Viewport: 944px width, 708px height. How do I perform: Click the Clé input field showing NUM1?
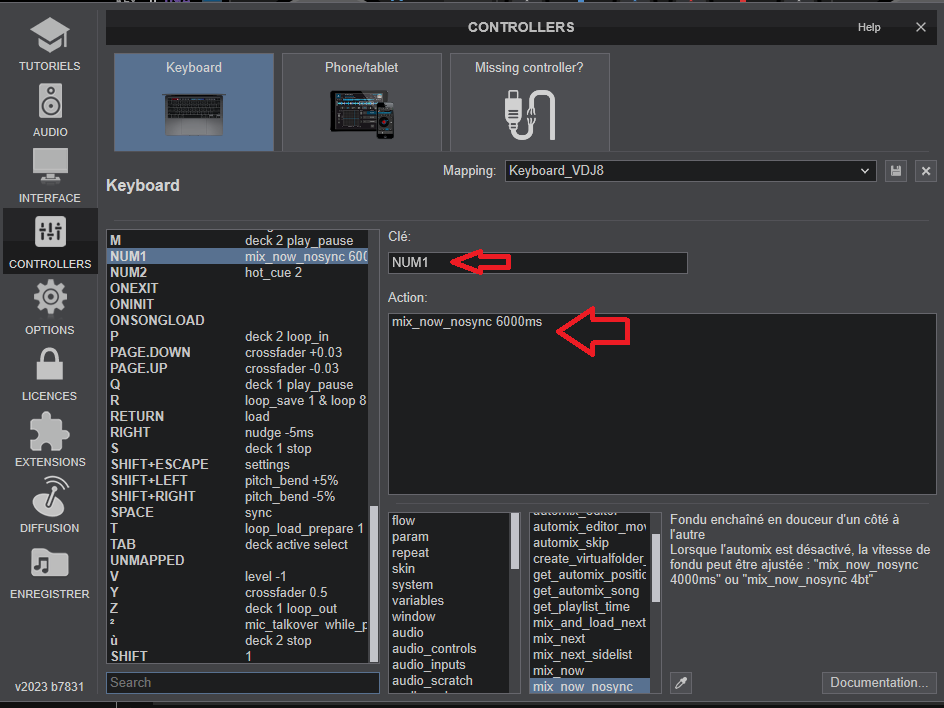click(x=538, y=263)
